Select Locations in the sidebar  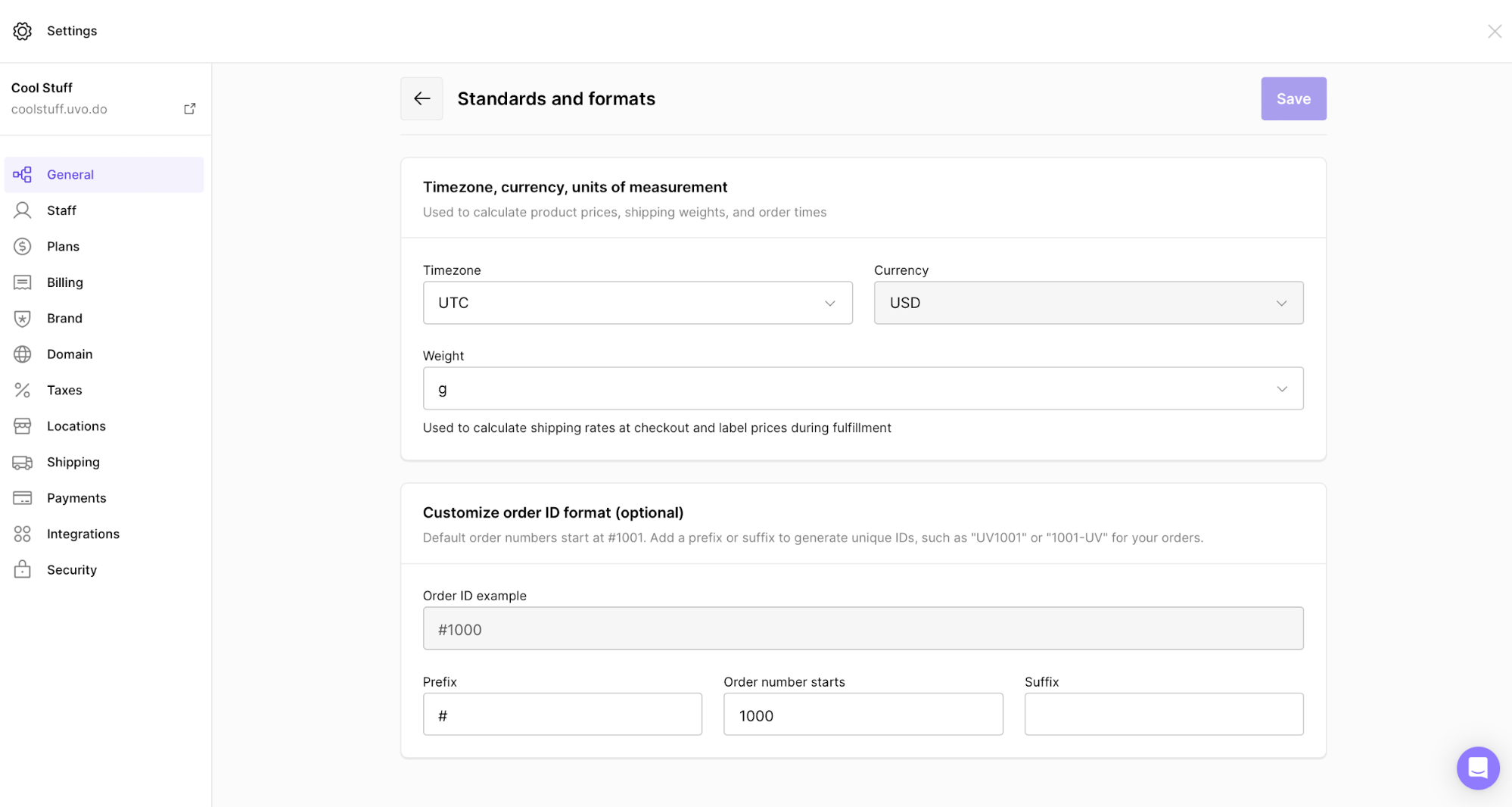tap(76, 426)
